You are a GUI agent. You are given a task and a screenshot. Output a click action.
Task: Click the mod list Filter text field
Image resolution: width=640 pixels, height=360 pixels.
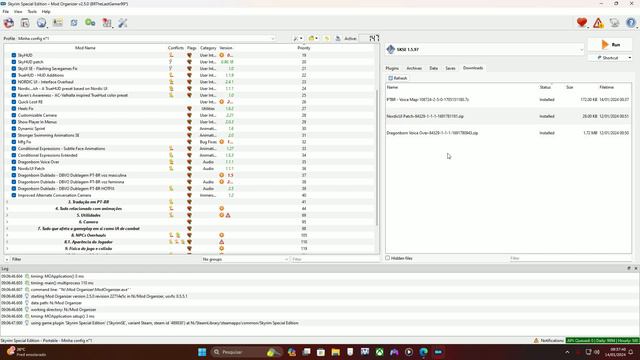point(335,259)
